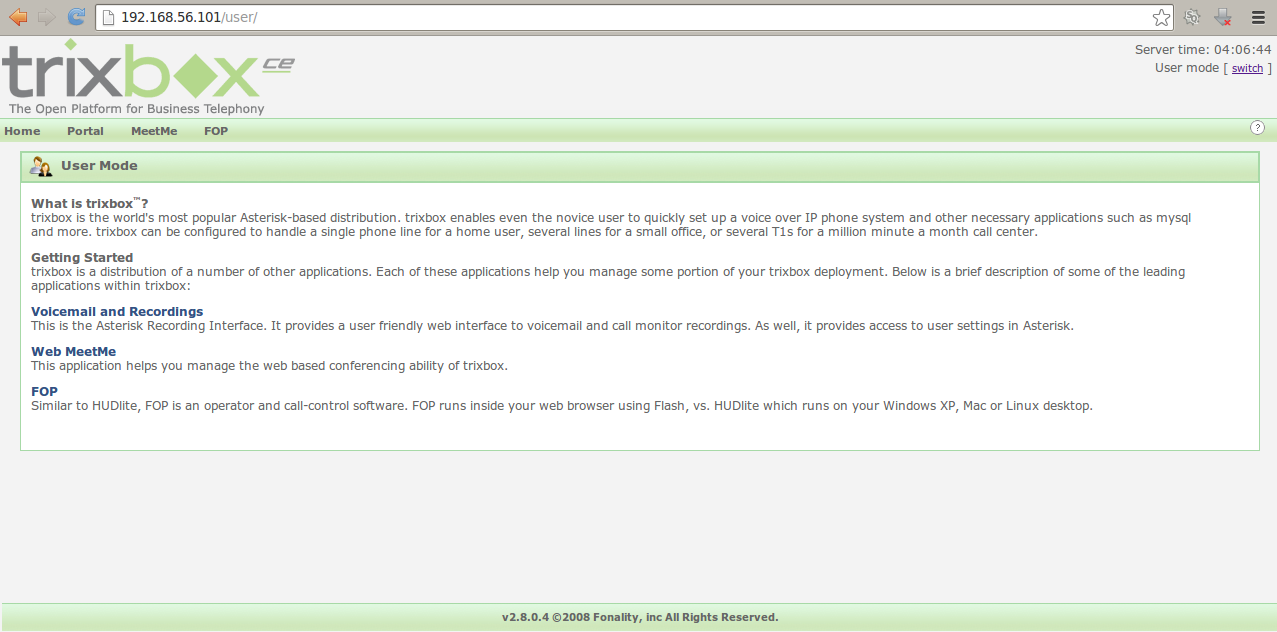Viewport: 1277px width, 632px height.
Task: Click the blue FOP application heading
Action: click(x=44, y=391)
